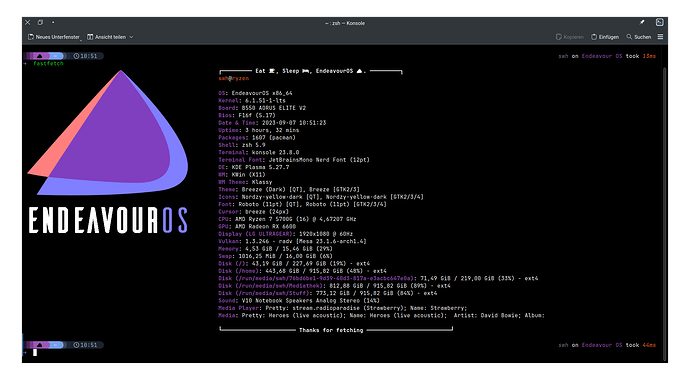Click the Kopieren toolbar button
Image resolution: width=690 pixels, height=389 pixels.
(569, 37)
